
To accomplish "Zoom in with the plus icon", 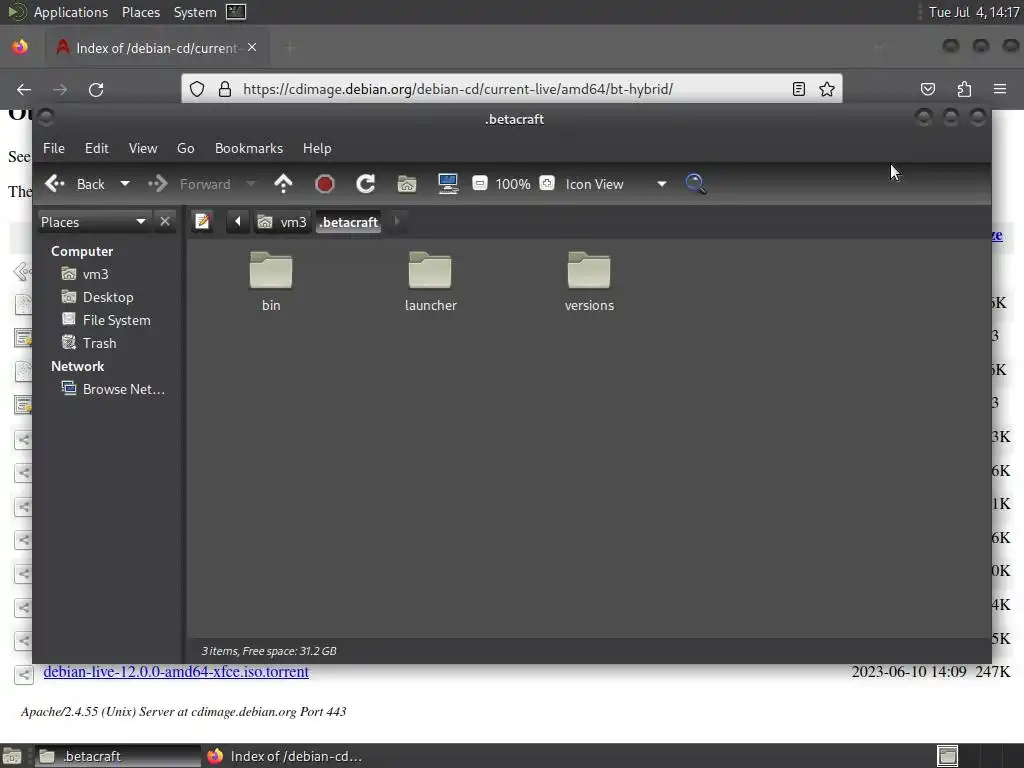I will (x=547, y=183).
